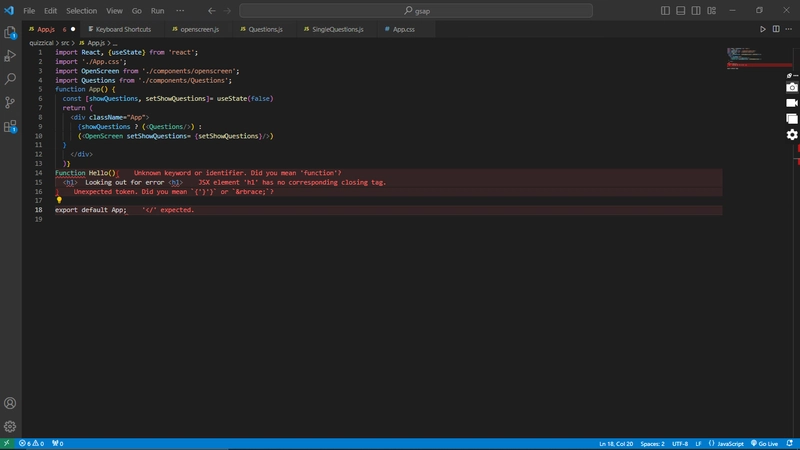Click the lightbulb quick fix icon

point(59,201)
